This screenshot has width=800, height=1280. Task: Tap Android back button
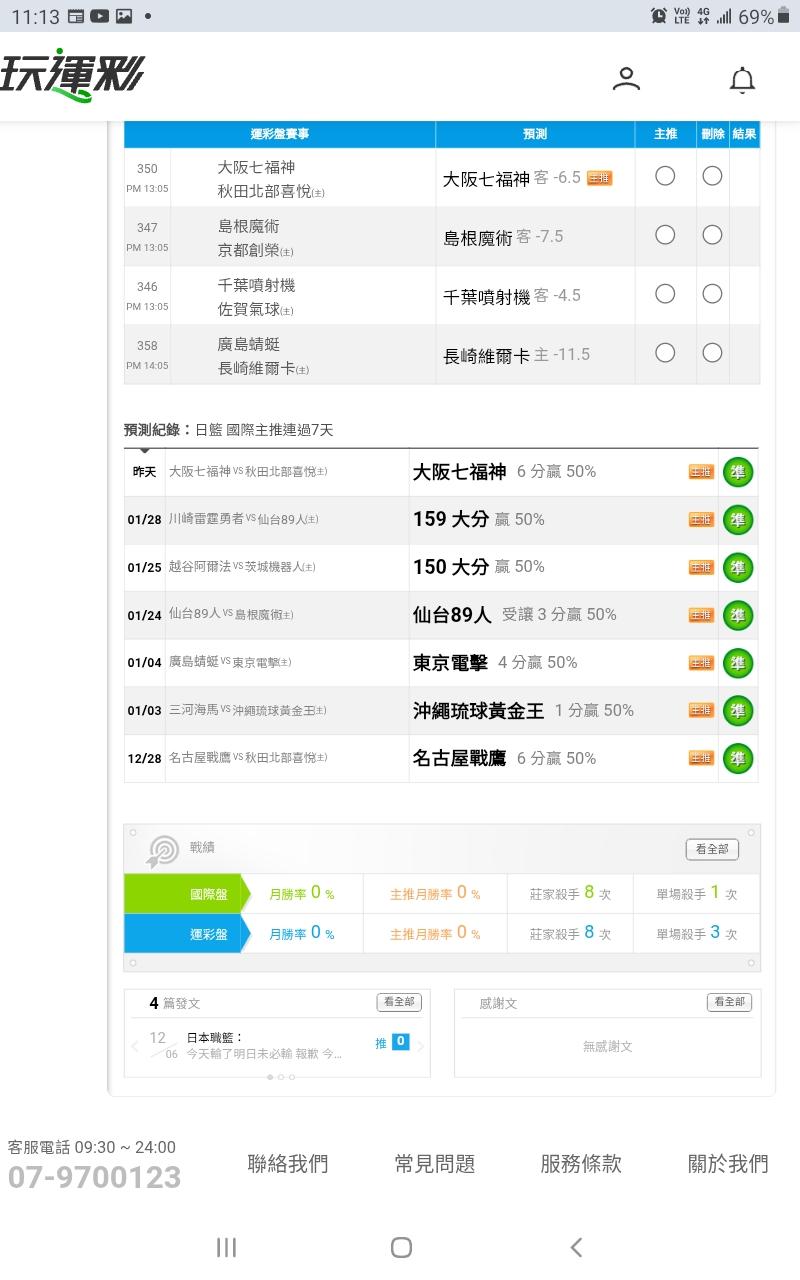click(575, 1247)
